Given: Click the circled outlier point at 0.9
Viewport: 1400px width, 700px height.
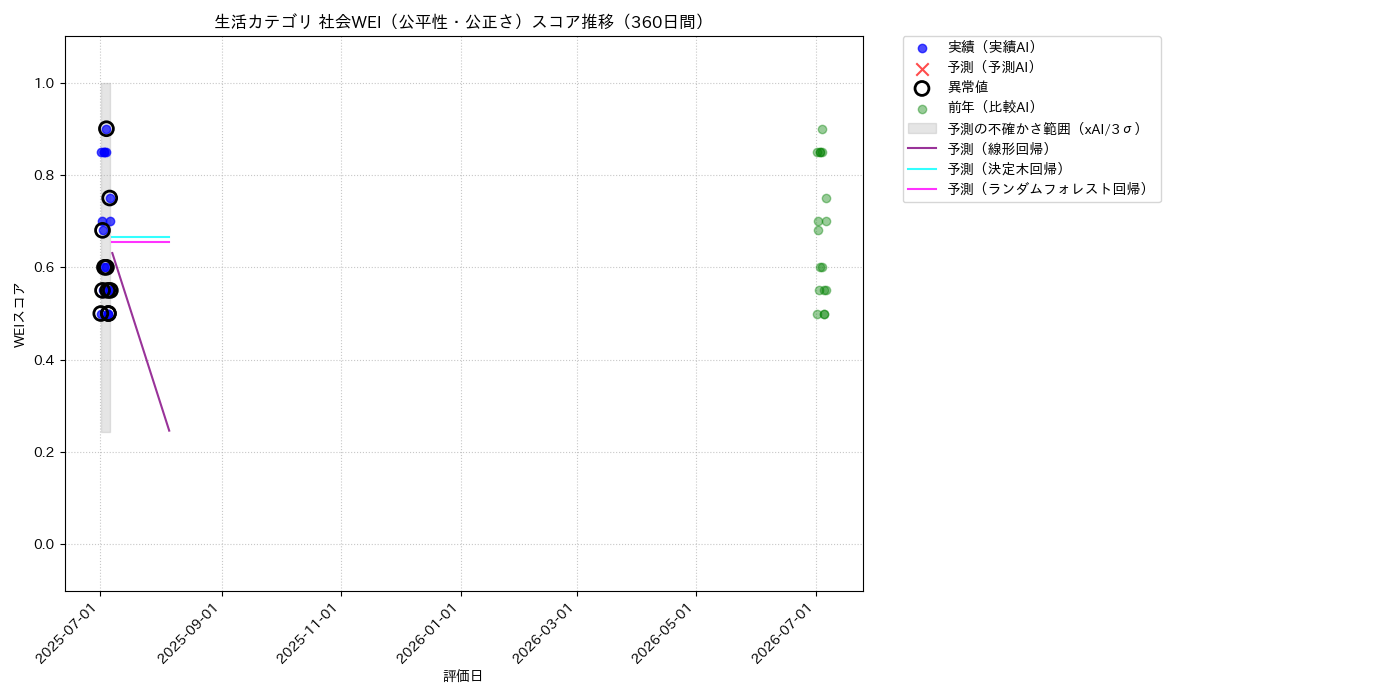Looking at the screenshot, I should point(106,129).
